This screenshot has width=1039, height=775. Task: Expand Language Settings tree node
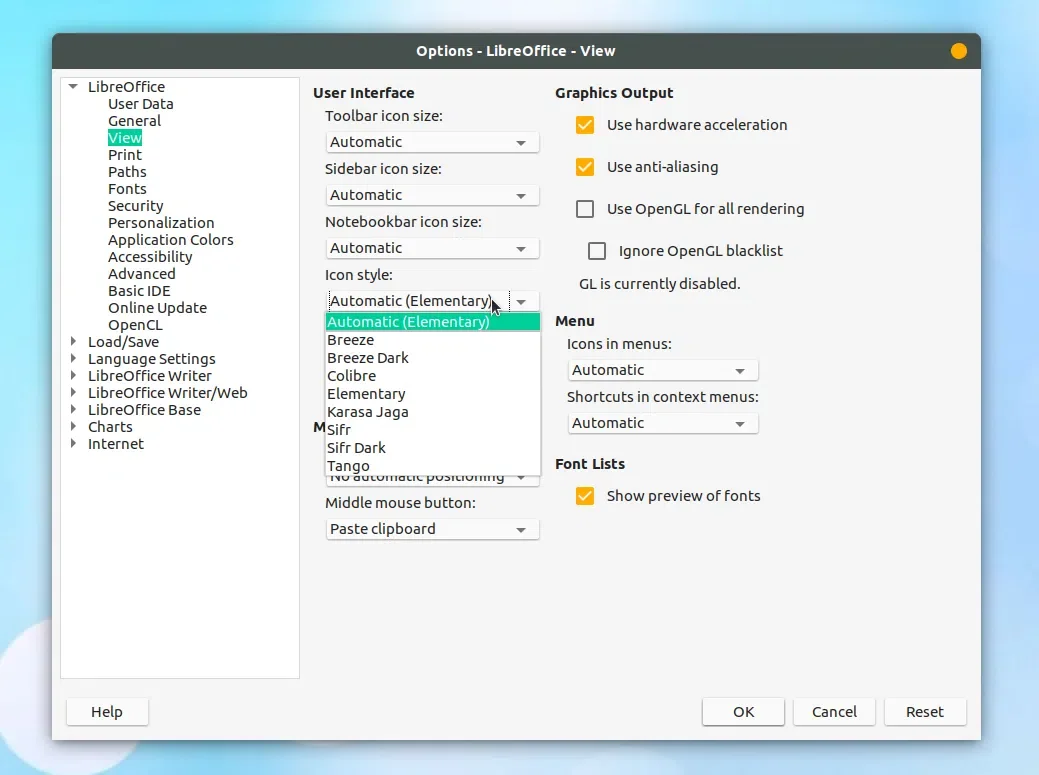point(74,358)
